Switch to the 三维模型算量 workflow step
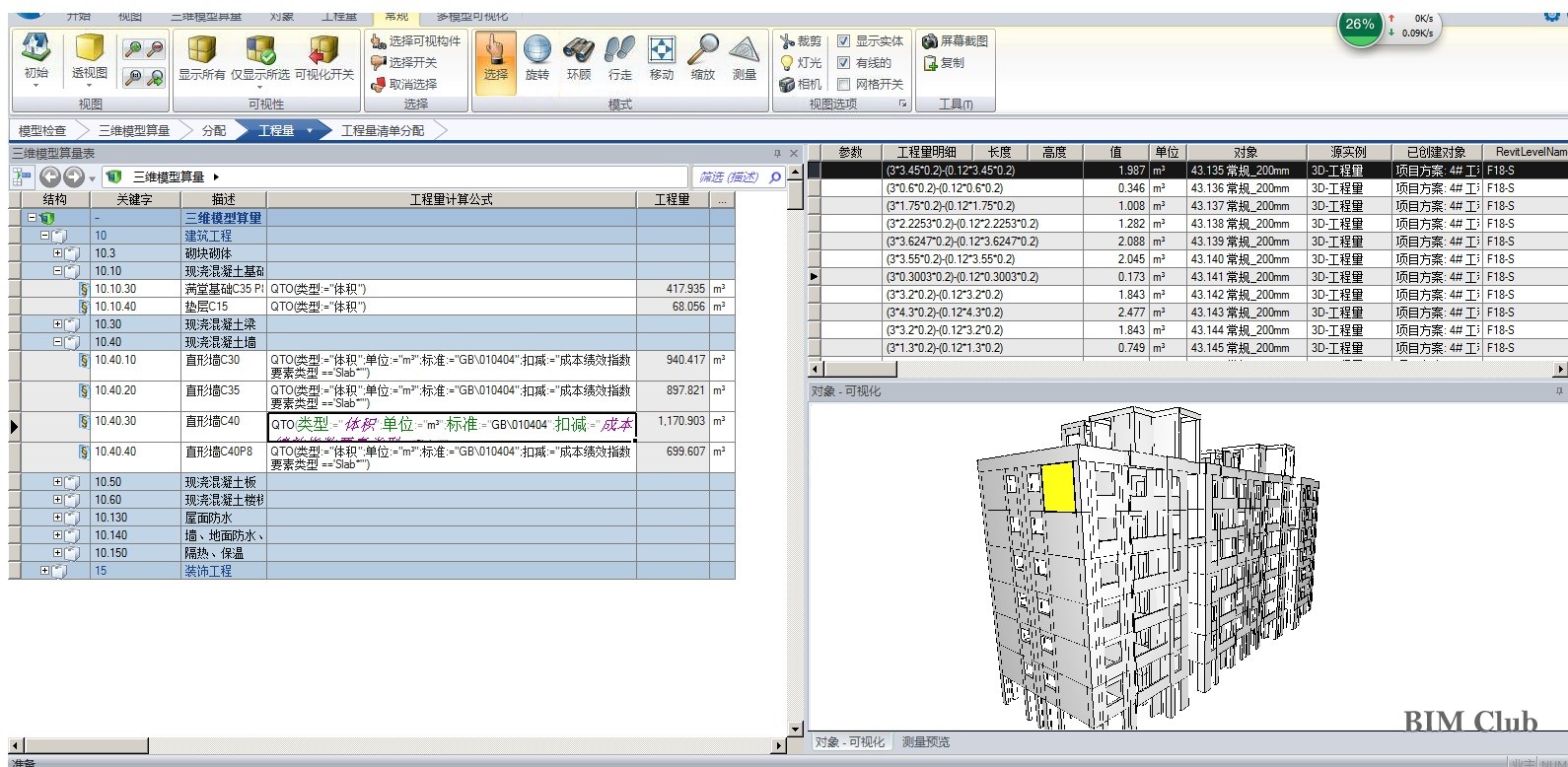The height and width of the screenshot is (767, 1568). point(134,130)
